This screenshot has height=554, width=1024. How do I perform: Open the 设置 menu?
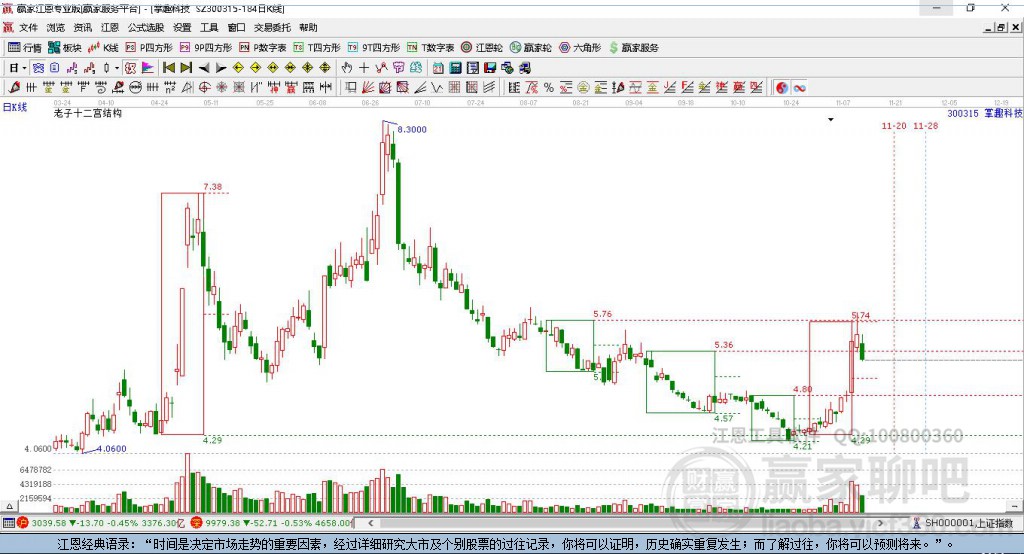coord(182,27)
